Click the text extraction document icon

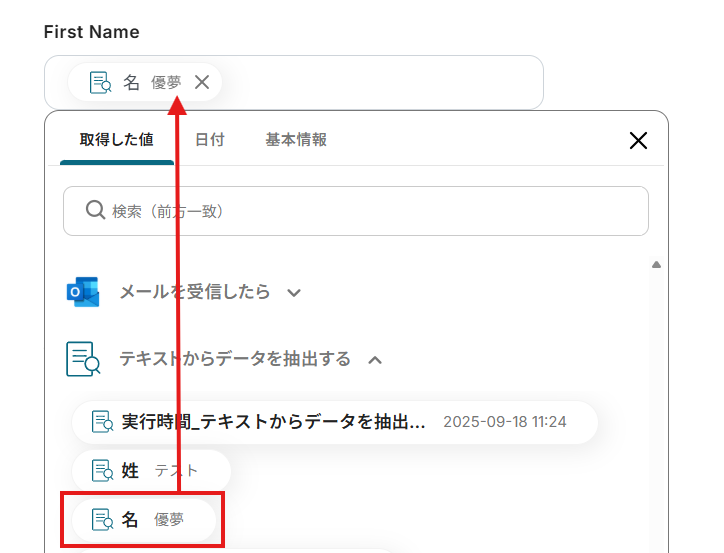pyautogui.click(x=83, y=358)
